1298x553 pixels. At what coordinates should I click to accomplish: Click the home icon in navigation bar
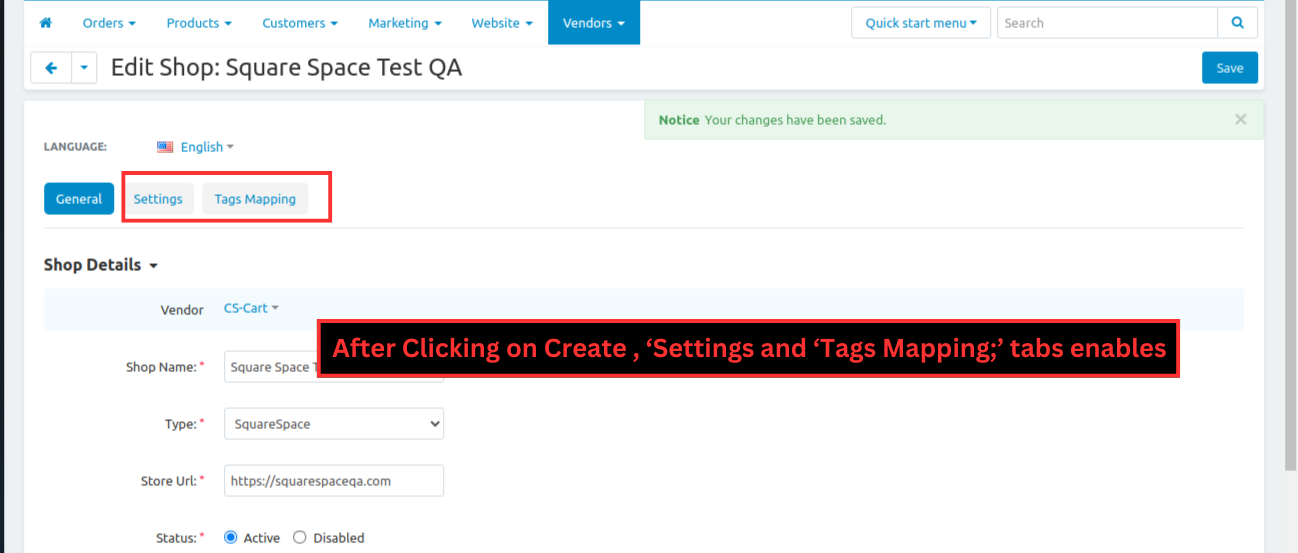(x=45, y=23)
